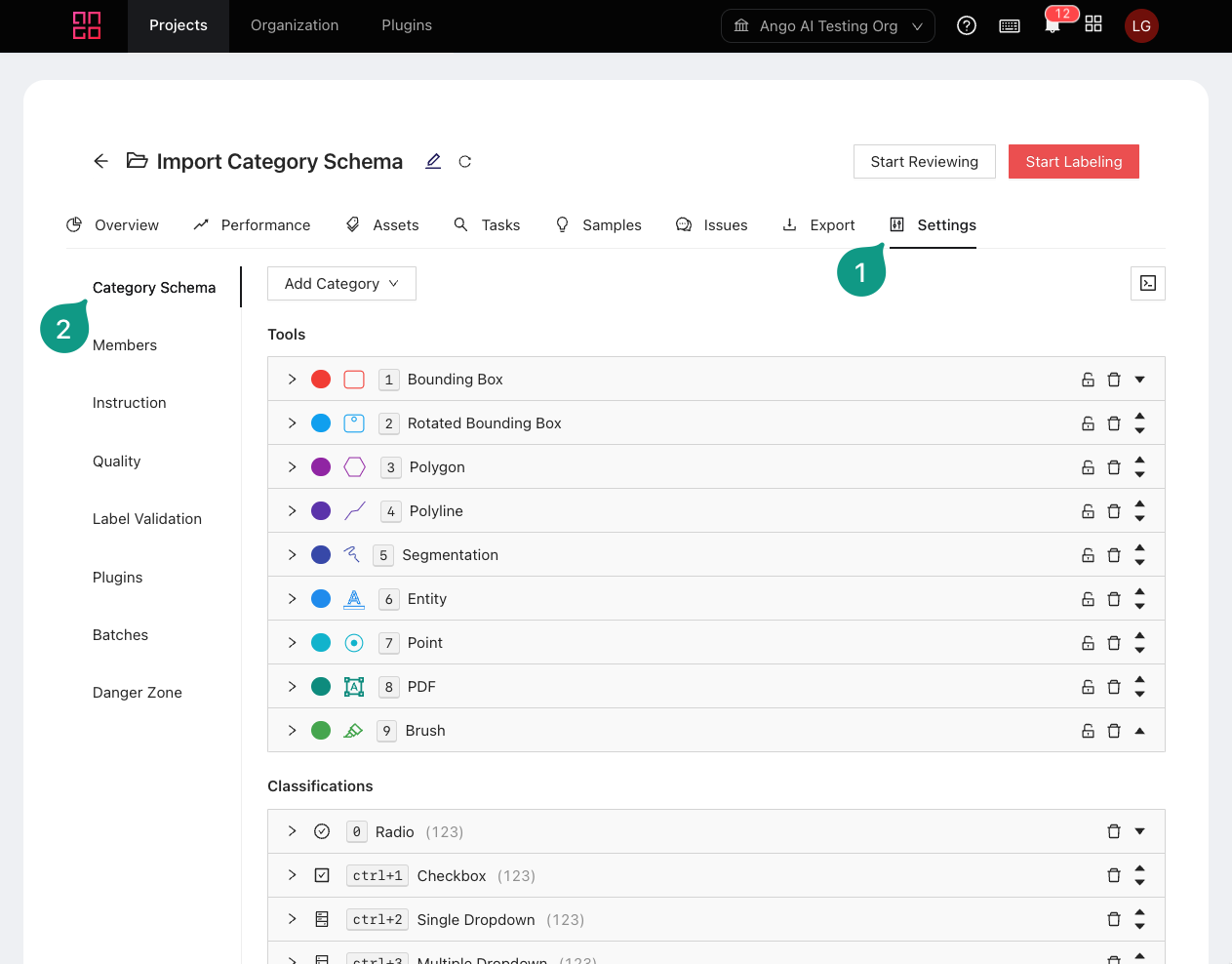Switch to the Export tab
The width and height of the screenshot is (1232, 964).
[818, 225]
